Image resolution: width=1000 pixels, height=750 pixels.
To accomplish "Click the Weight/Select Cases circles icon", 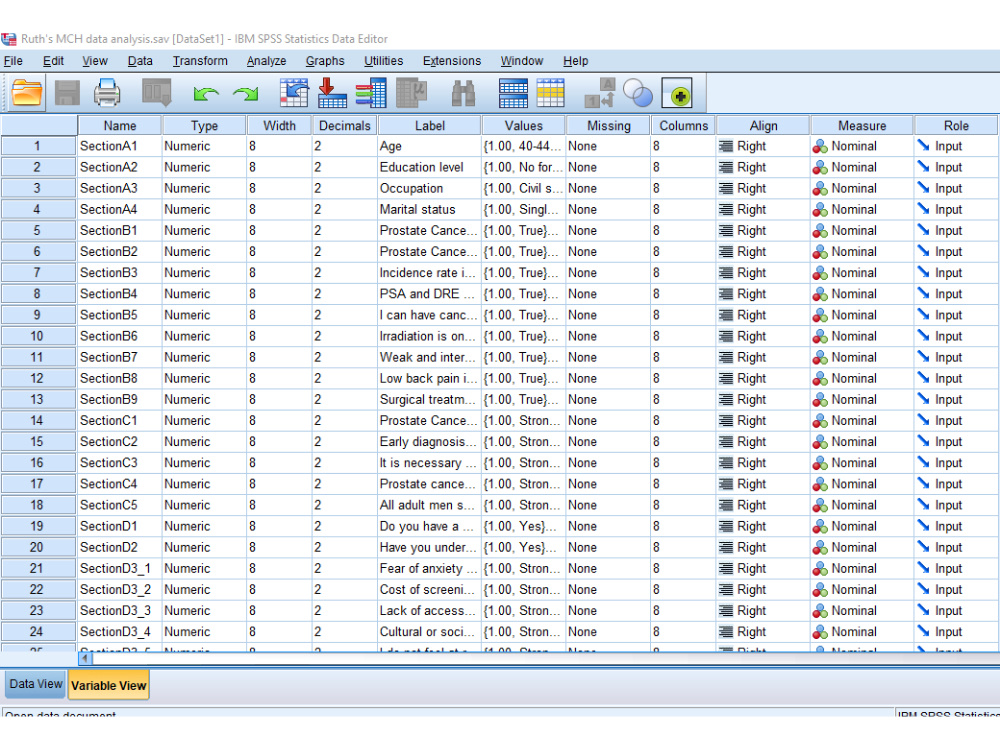I will (638, 93).
